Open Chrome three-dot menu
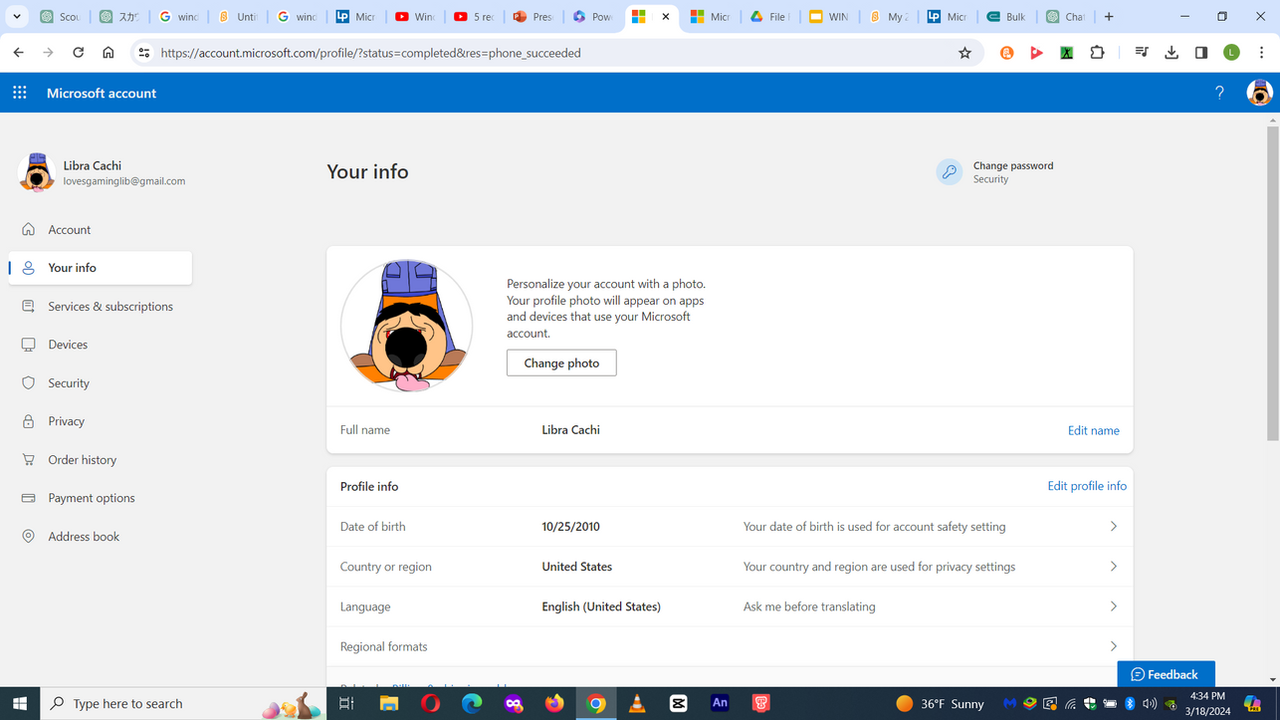This screenshot has width=1280, height=720. tap(1261, 53)
